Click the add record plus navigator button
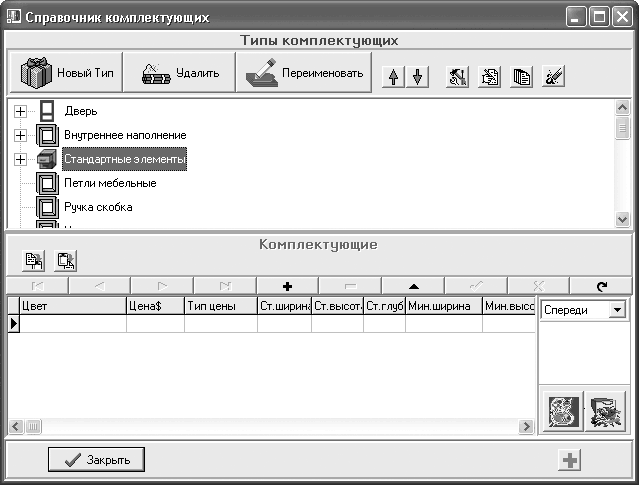 point(287,286)
